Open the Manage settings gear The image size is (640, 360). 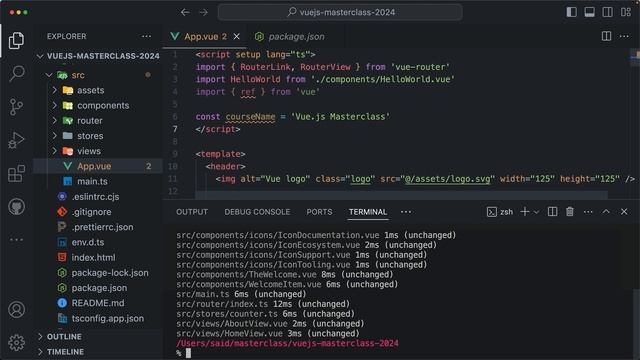16,342
